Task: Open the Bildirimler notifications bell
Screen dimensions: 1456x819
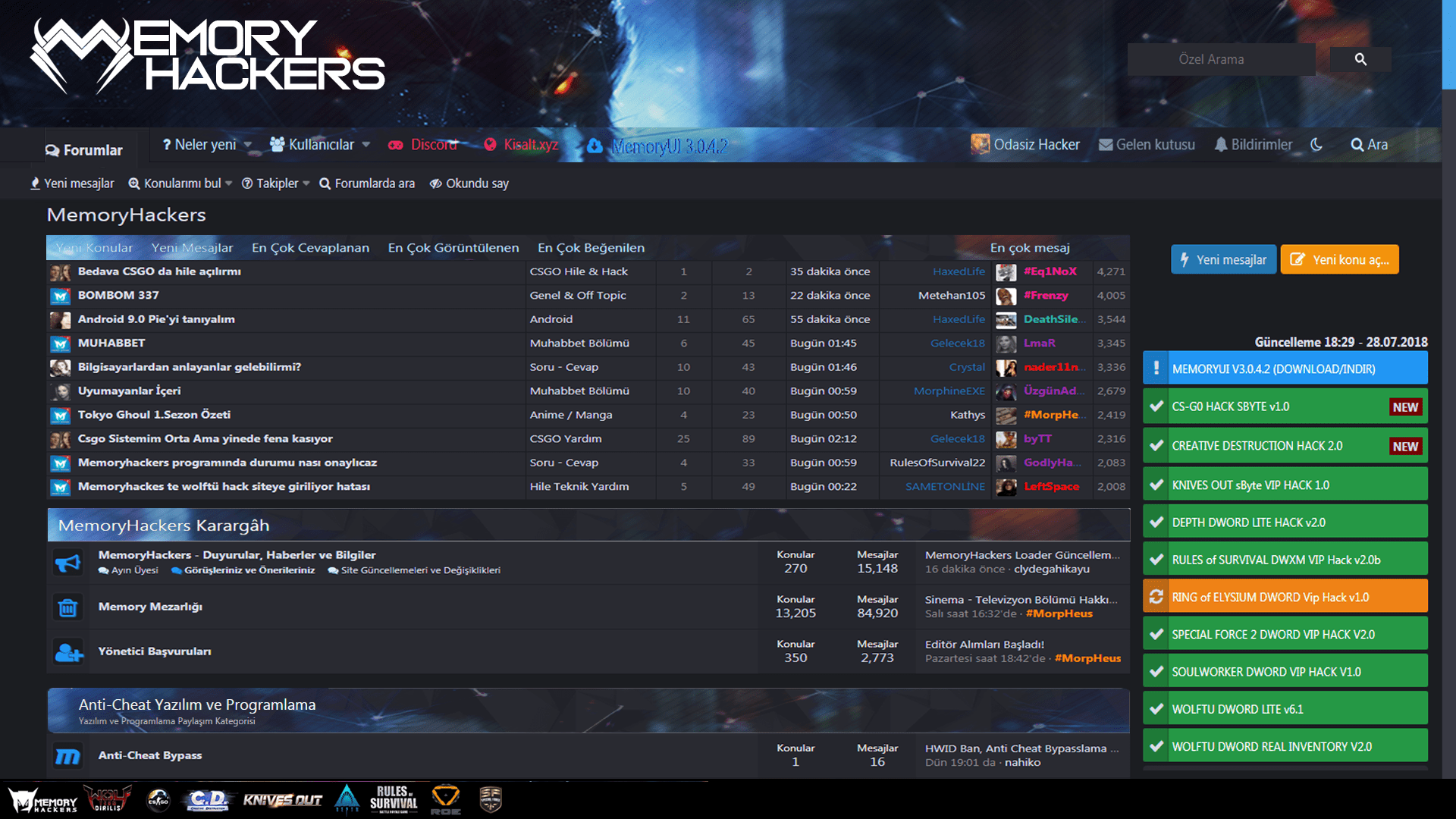Action: point(1253,144)
